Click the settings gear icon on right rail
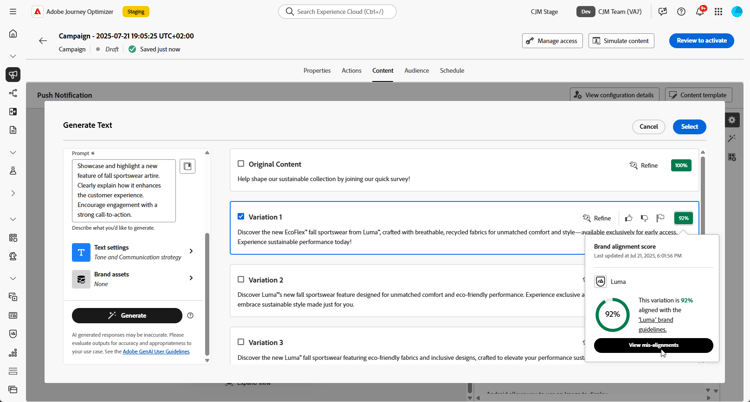The image size is (750, 402). click(732, 120)
